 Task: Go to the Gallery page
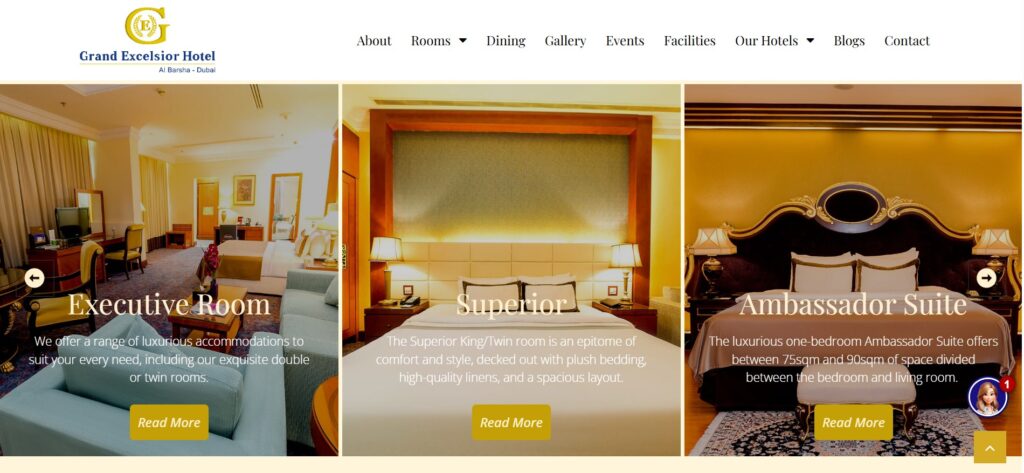click(x=566, y=41)
